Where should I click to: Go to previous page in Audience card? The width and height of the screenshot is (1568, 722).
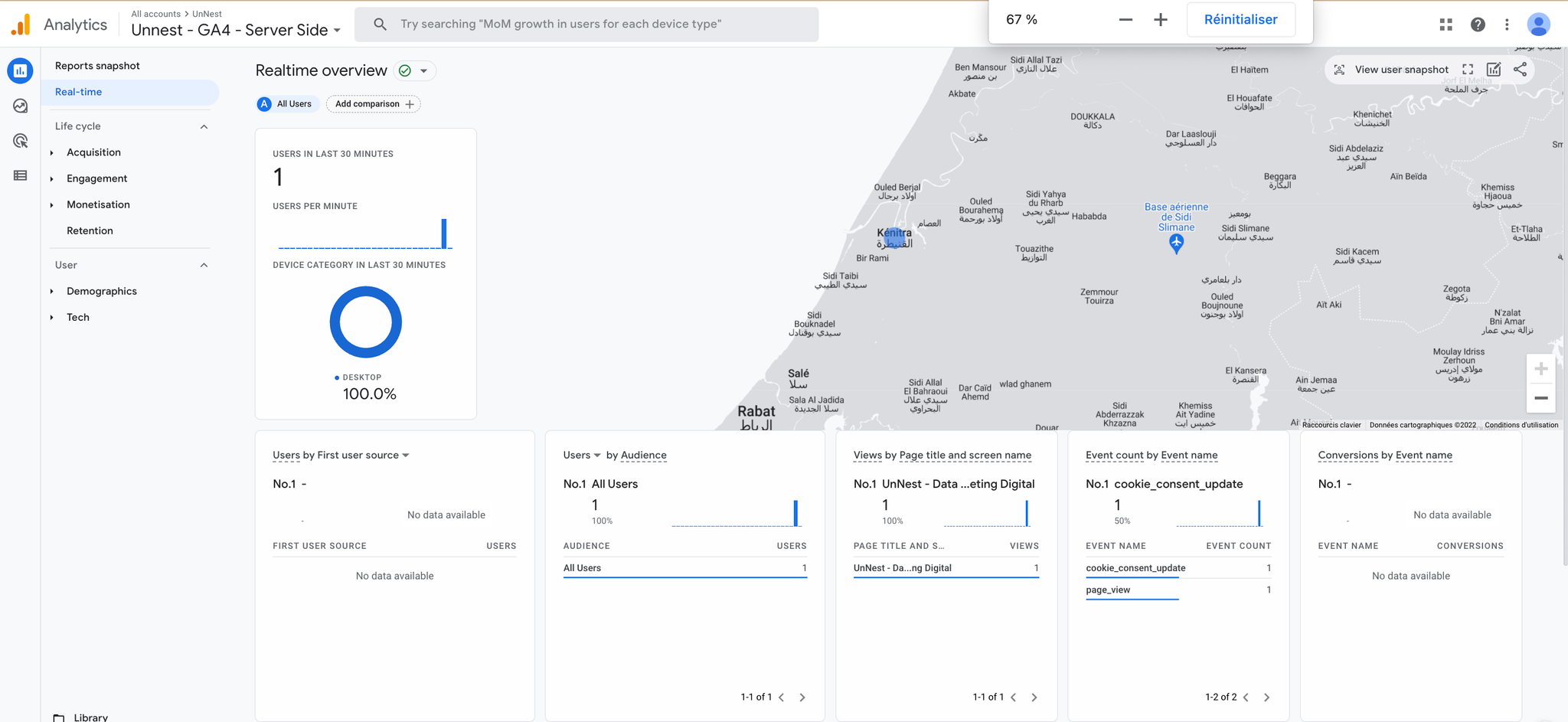782,697
